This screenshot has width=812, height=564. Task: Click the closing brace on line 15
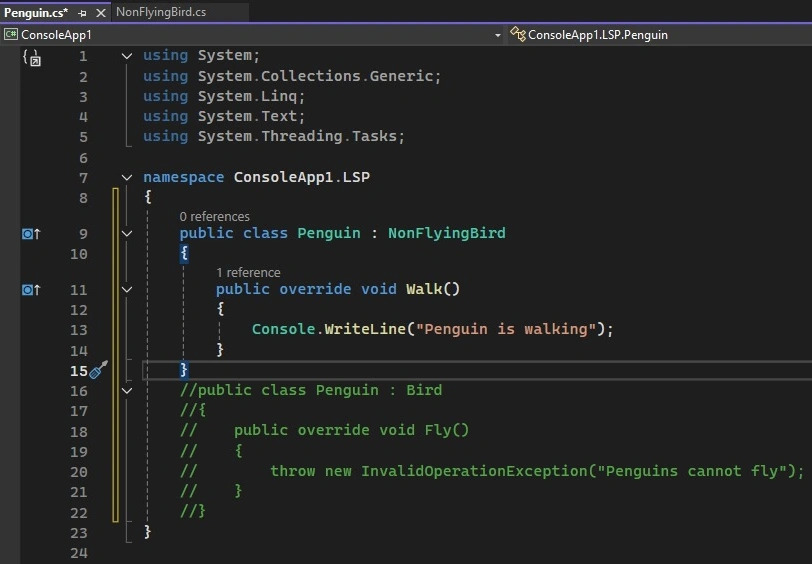(183, 370)
